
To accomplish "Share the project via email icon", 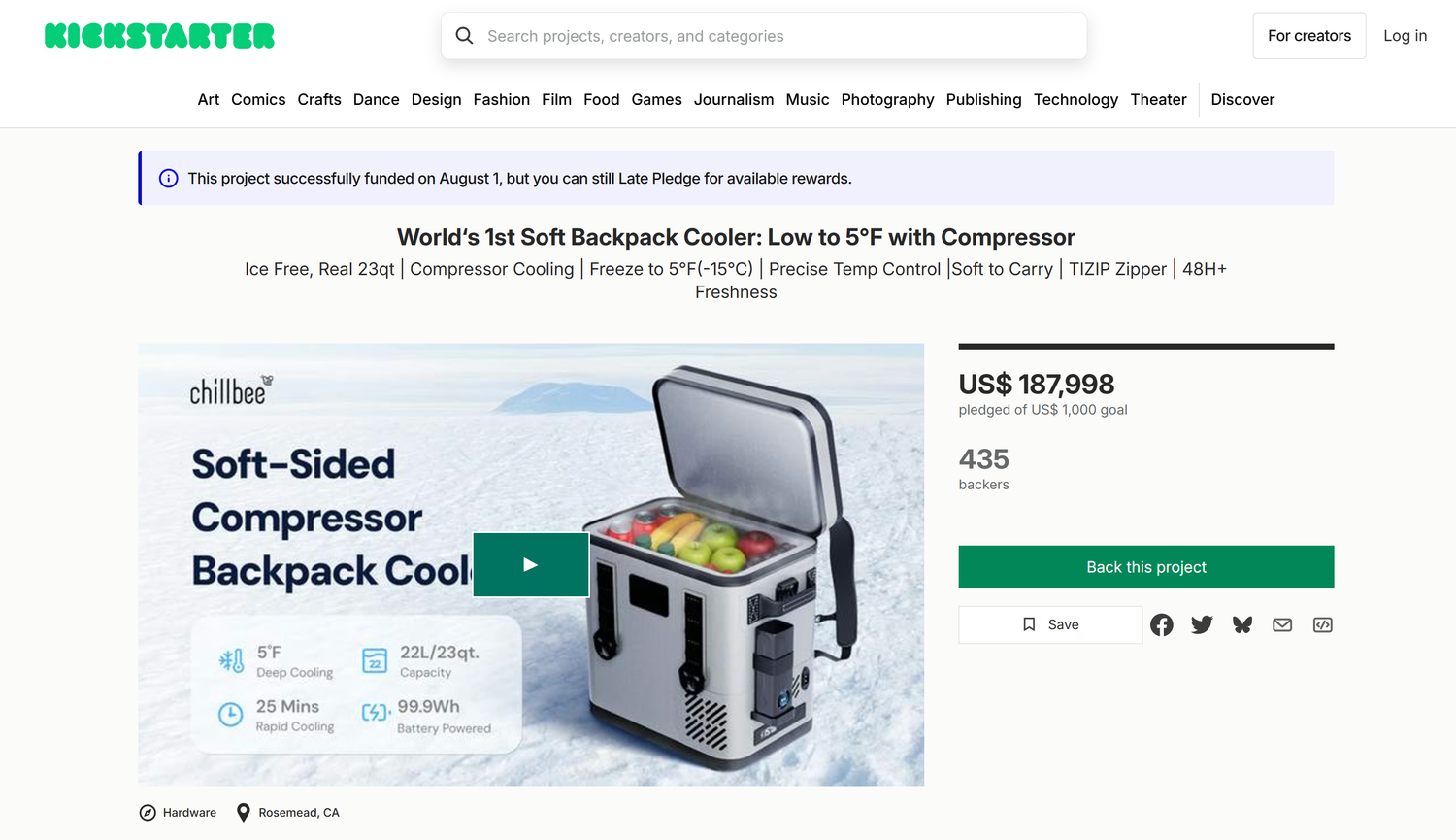I will pos(1282,624).
